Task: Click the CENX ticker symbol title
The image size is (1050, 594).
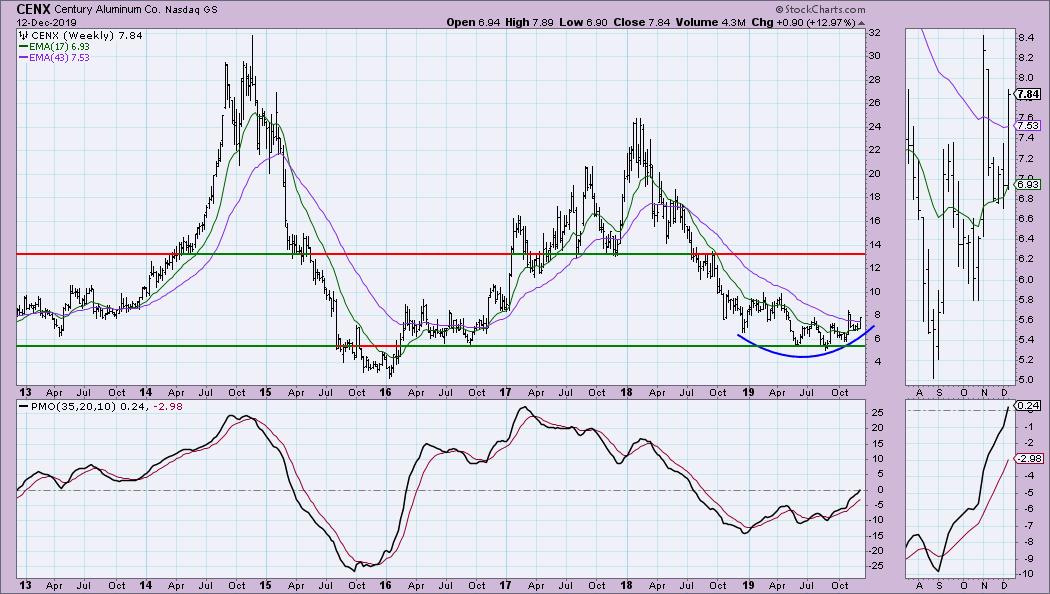Action: point(32,9)
